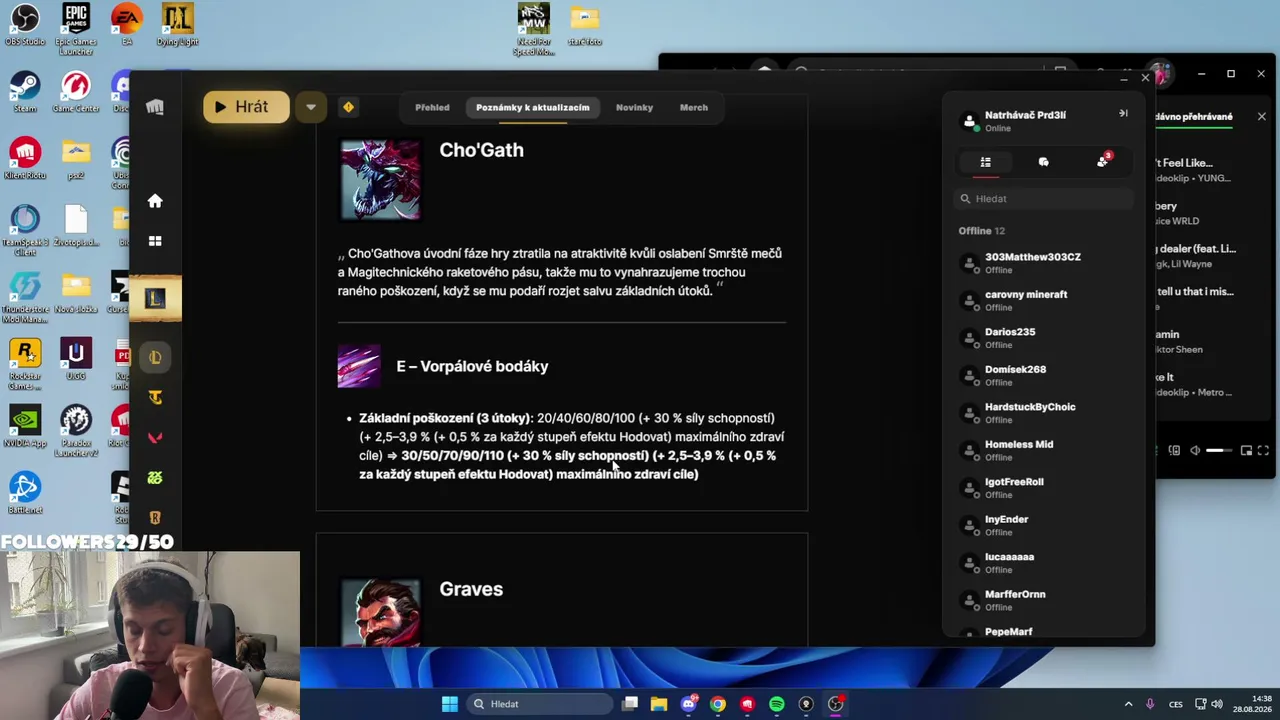Select the Valorant icon in the sidebar
1280x720 pixels.
pos(155,437)
